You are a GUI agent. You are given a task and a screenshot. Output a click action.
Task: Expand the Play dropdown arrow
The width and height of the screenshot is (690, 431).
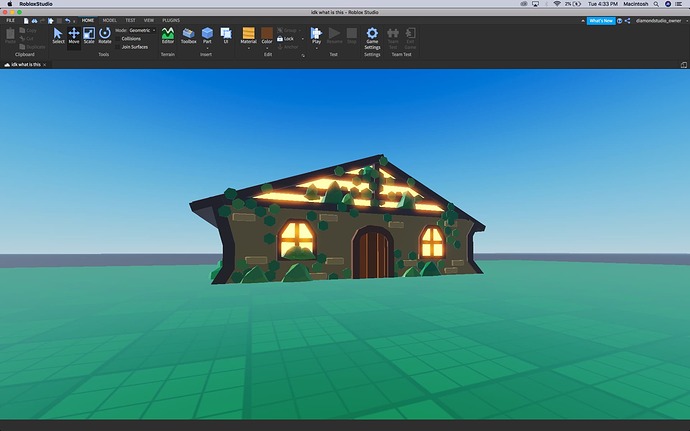(x=316, y=48)
